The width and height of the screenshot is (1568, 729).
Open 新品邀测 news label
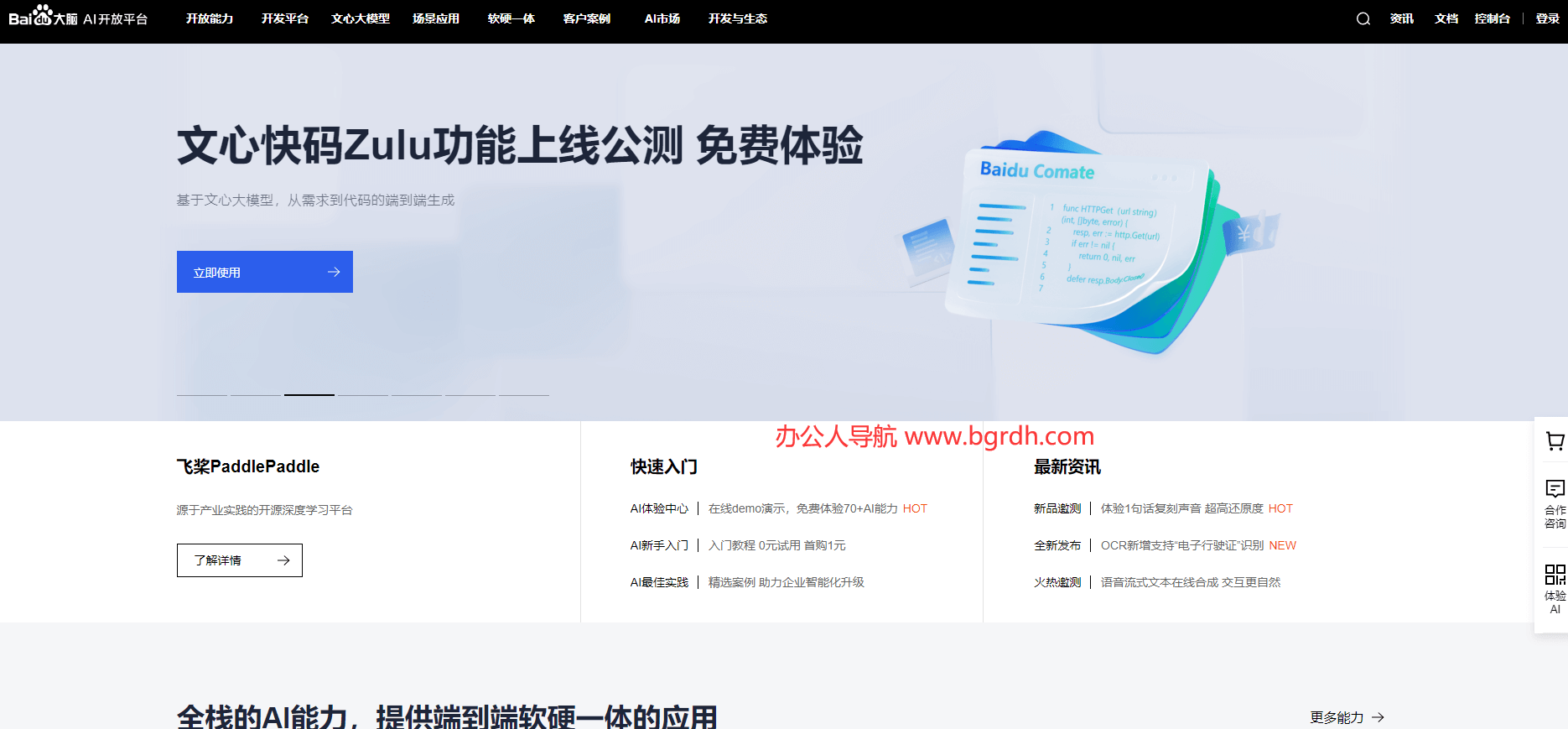[1057, 508]
